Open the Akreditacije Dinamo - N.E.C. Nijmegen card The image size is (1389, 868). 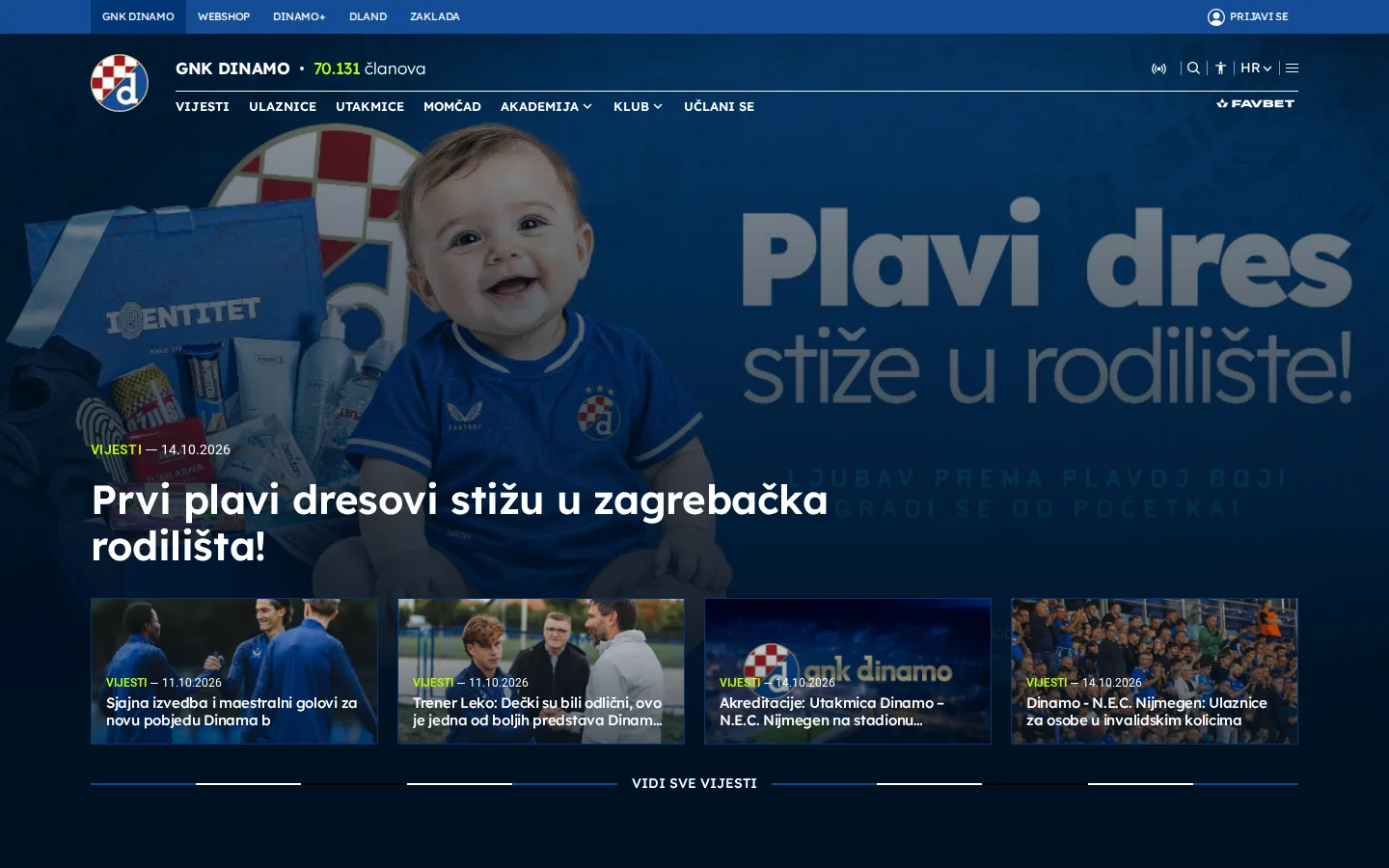pyautogui.click(x=848, y=671)
